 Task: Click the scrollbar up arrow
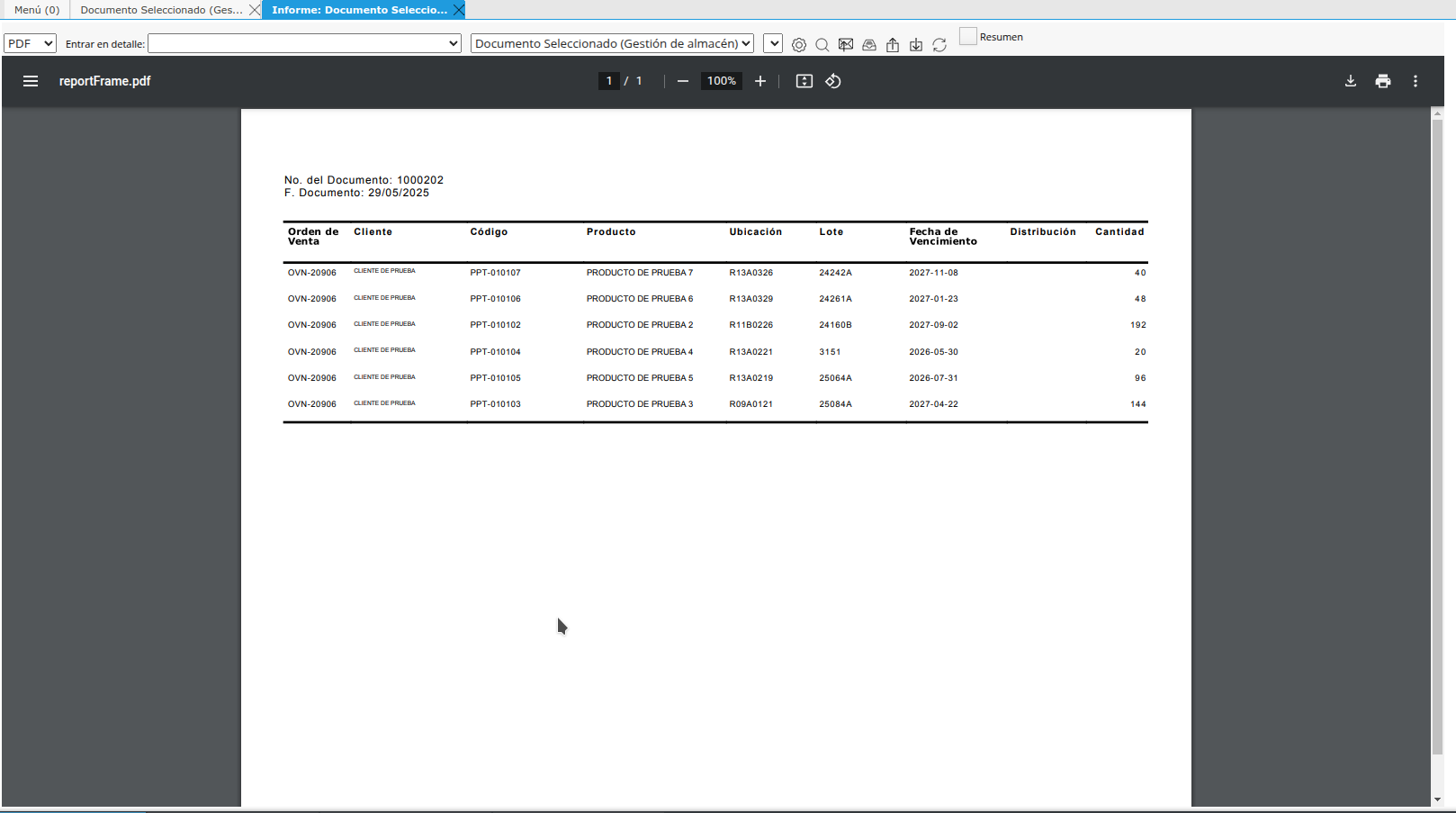[x=1437, y=113]
